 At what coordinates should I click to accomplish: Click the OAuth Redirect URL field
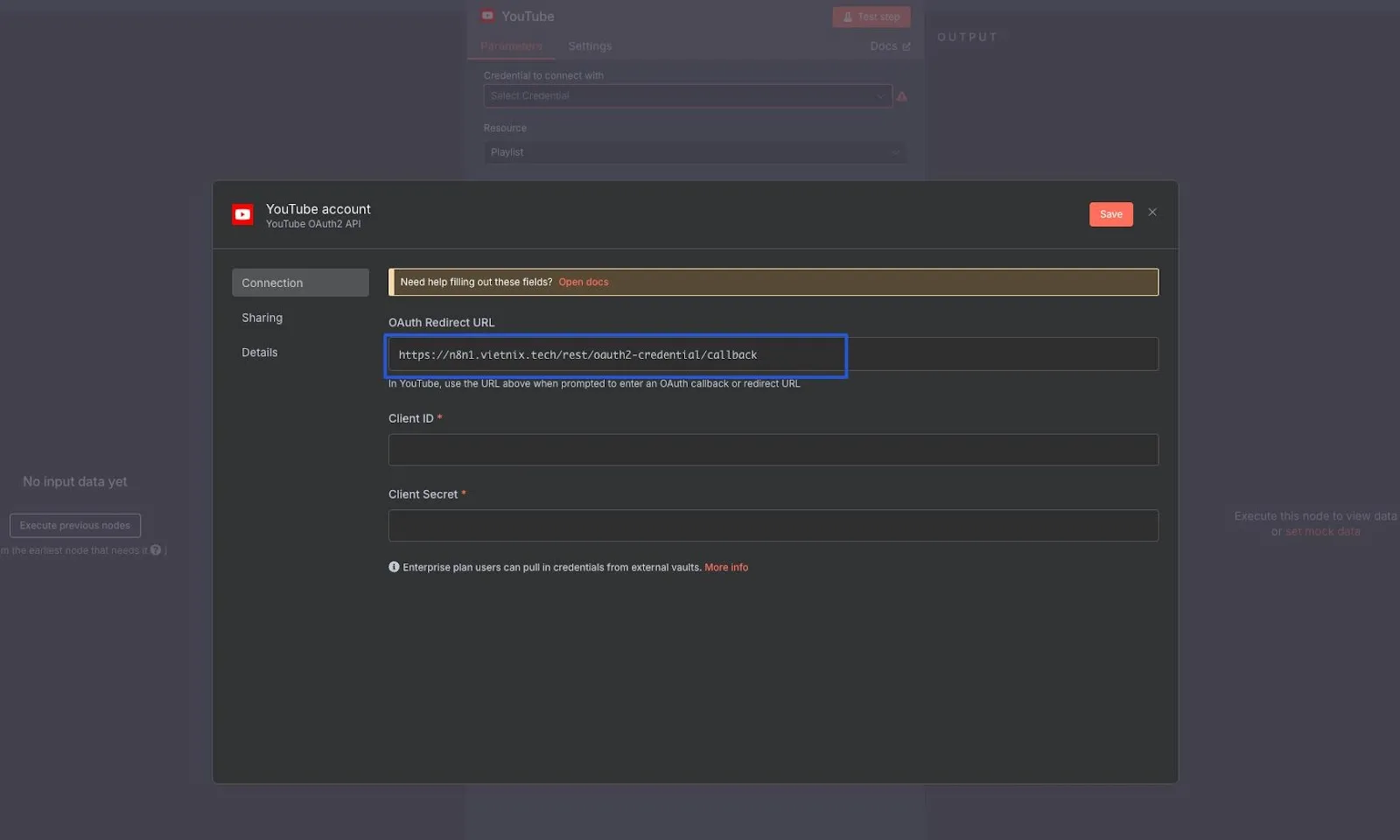[x=773, y=354]
